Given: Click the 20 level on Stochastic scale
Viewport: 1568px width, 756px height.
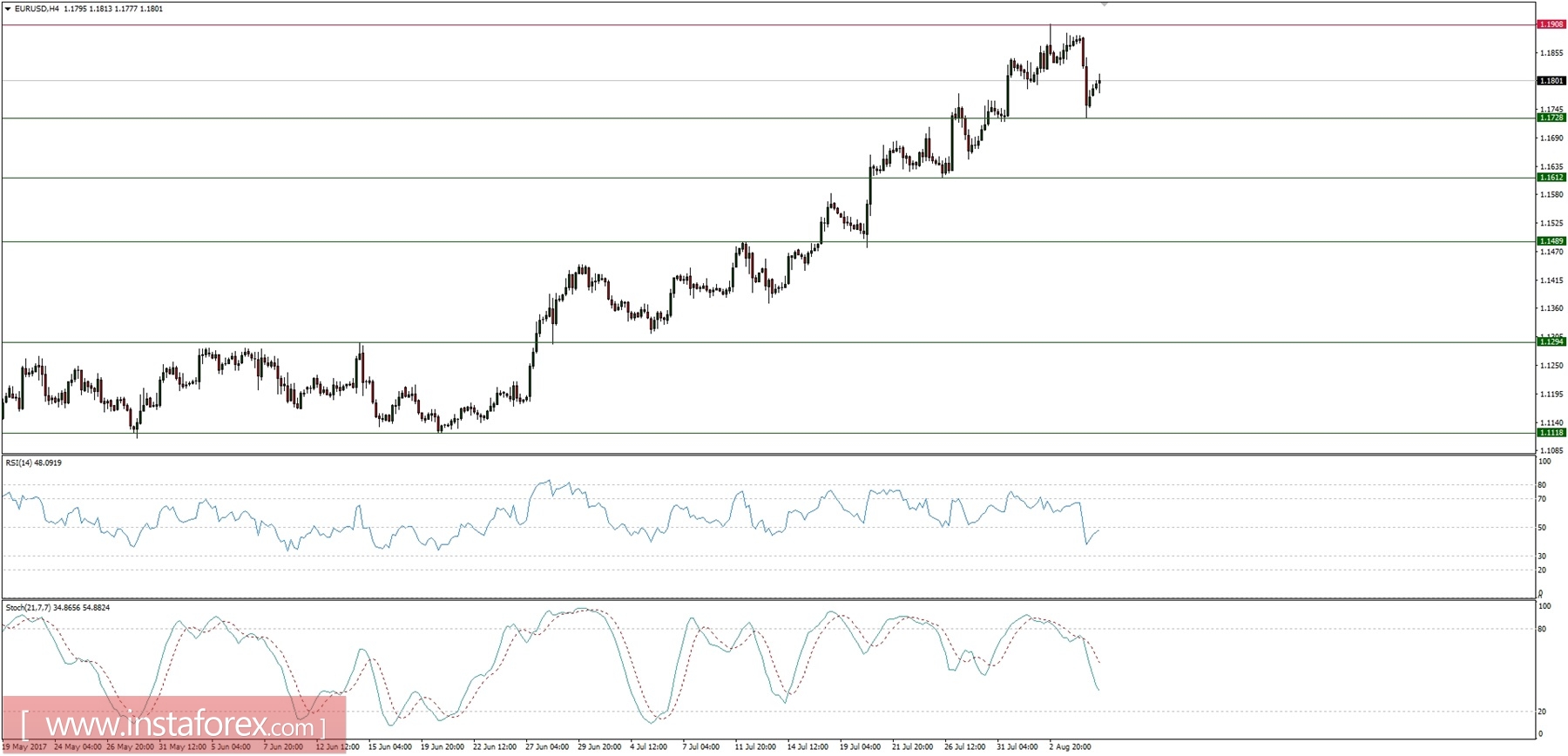Looking at the screenshot, I should pos(1542,712).
